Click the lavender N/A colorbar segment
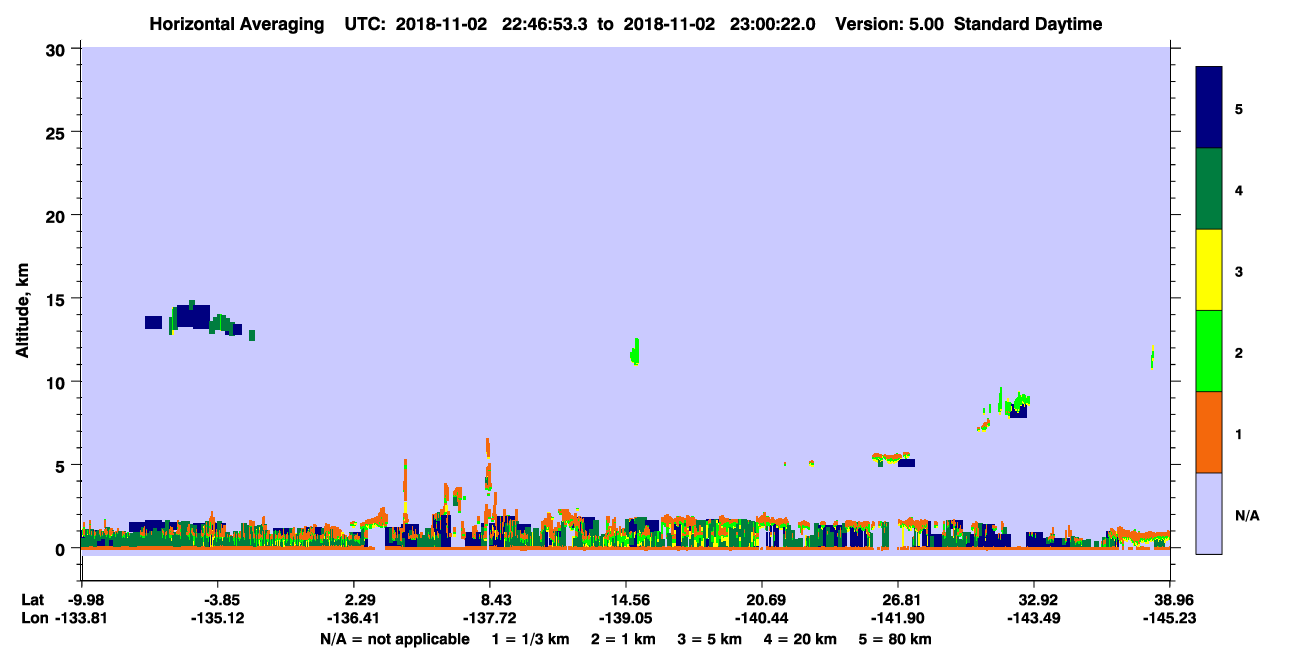This screenshot has height=667, width=1300. click(x=1209, y=513)
